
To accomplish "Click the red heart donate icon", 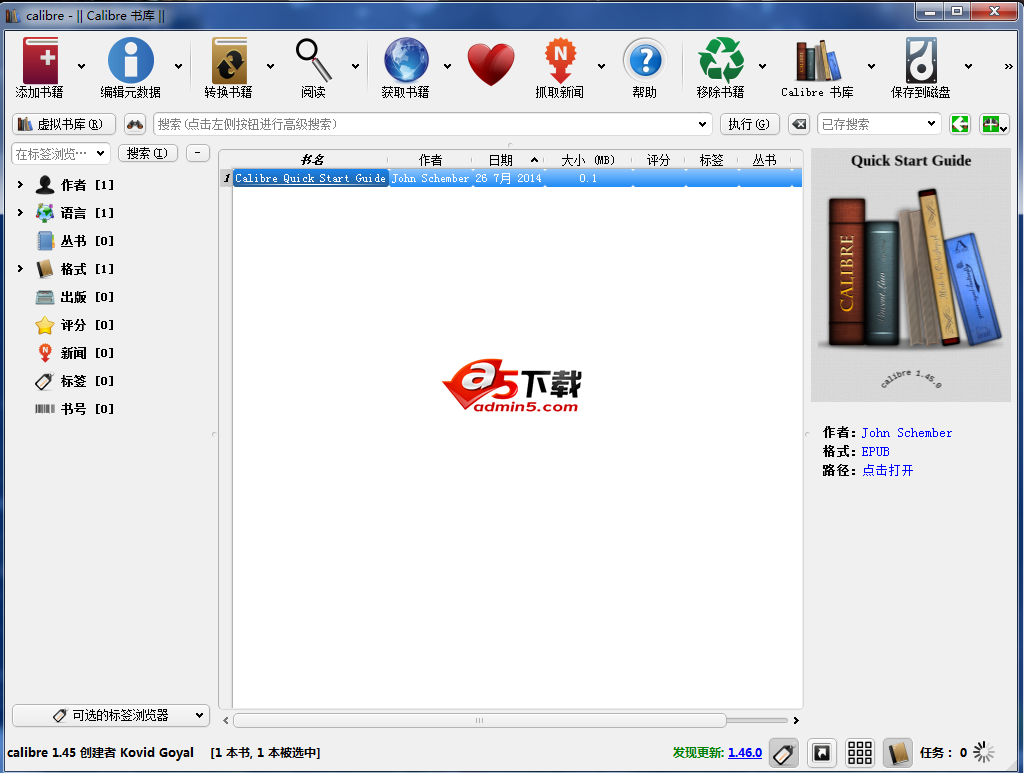I will (491, 64).
